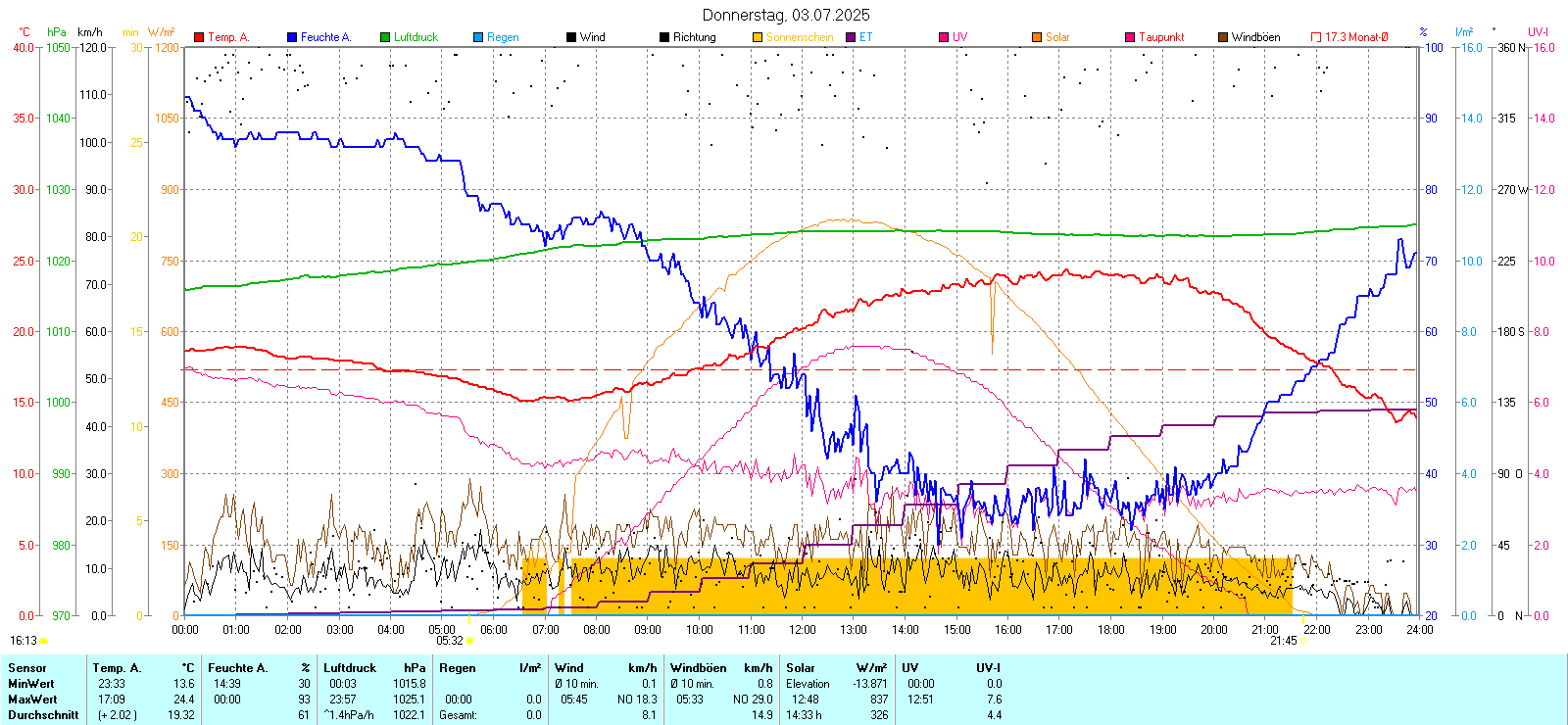Image resolution: width=1568 pixels, height=725 pixels.
Task: Click the blue Feuchte A. legend square
Action: 292,37
